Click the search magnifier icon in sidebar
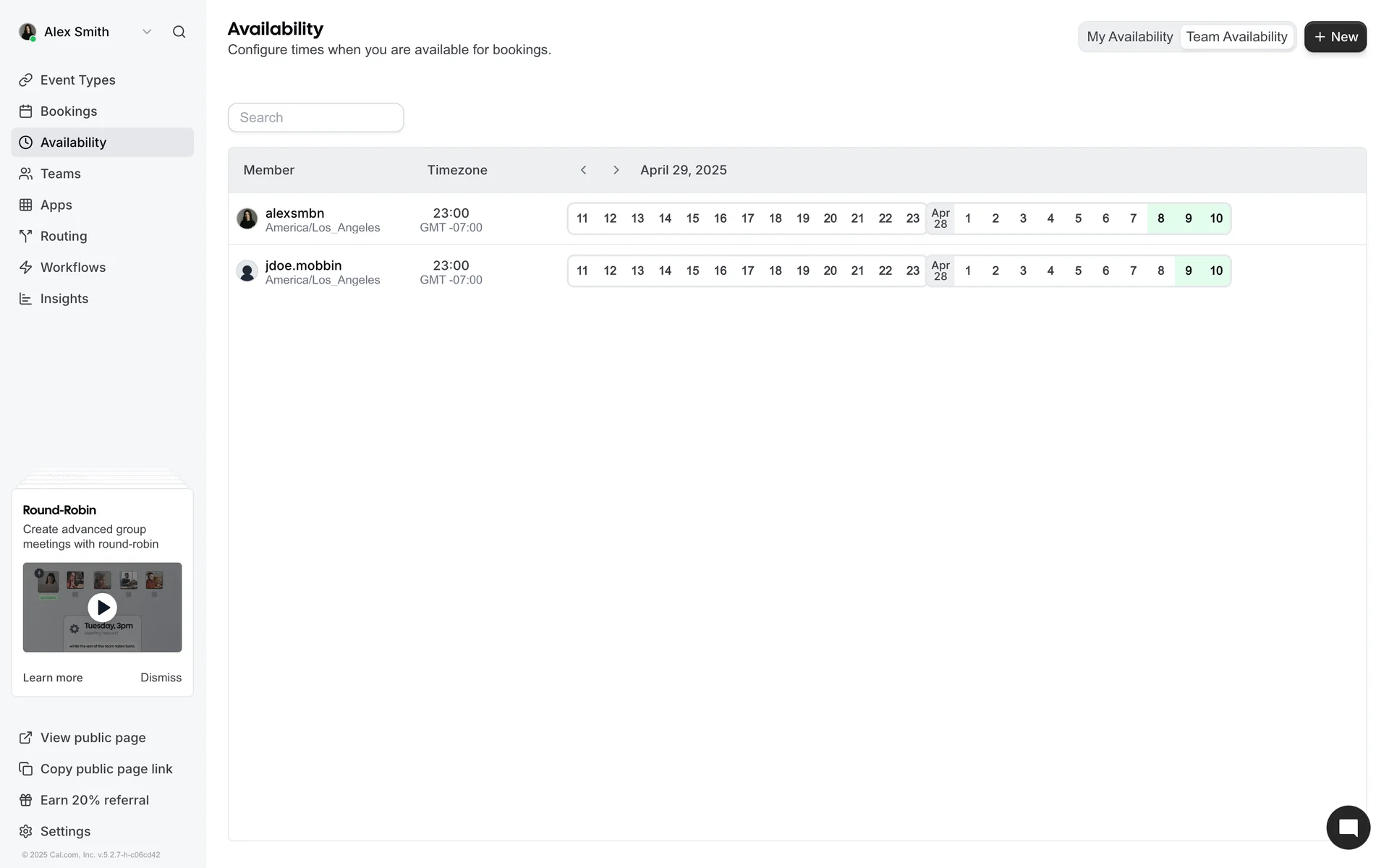1389x868 pixels. click(x=179, y=32)
